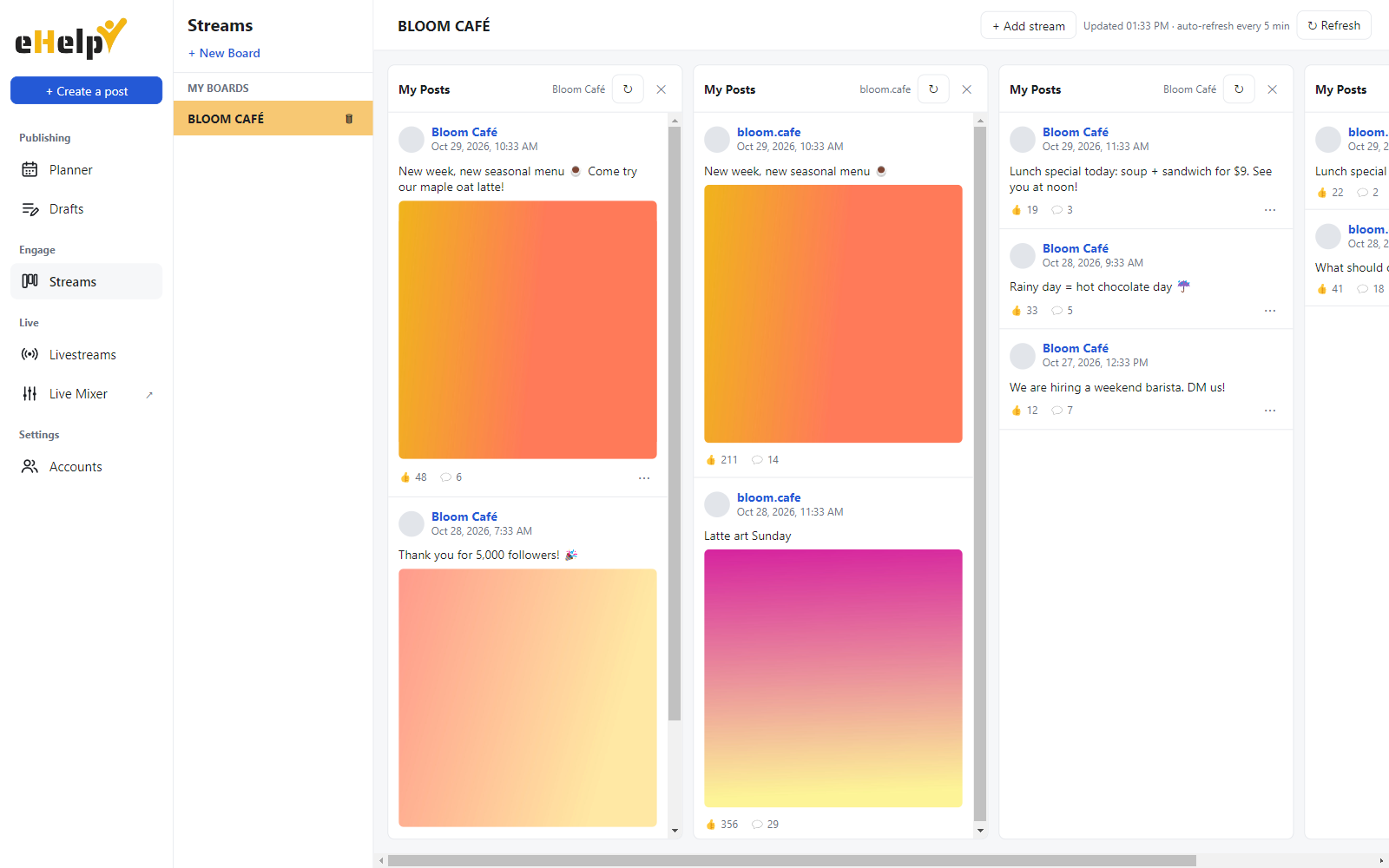1389x868 pixels.
Task: Click the New Board link
Action: pos(224,53)
